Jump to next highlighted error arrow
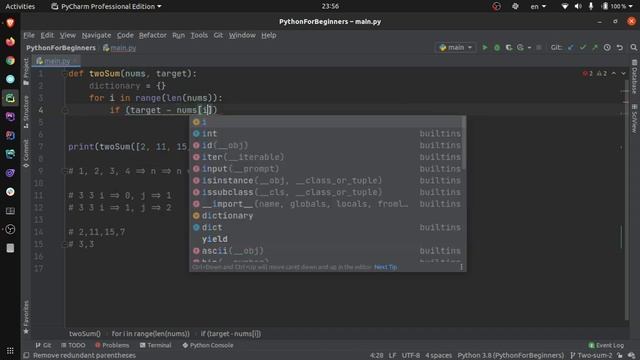 pyautogui.click(x=623, y=73)
